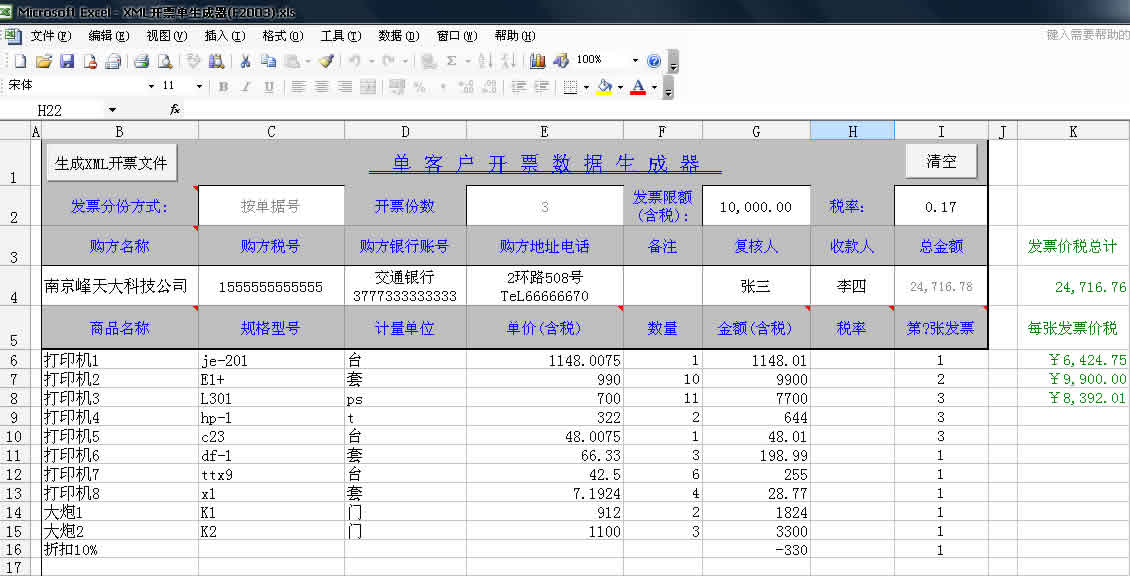Open the 编辑(E) menu

coord(108,35)
